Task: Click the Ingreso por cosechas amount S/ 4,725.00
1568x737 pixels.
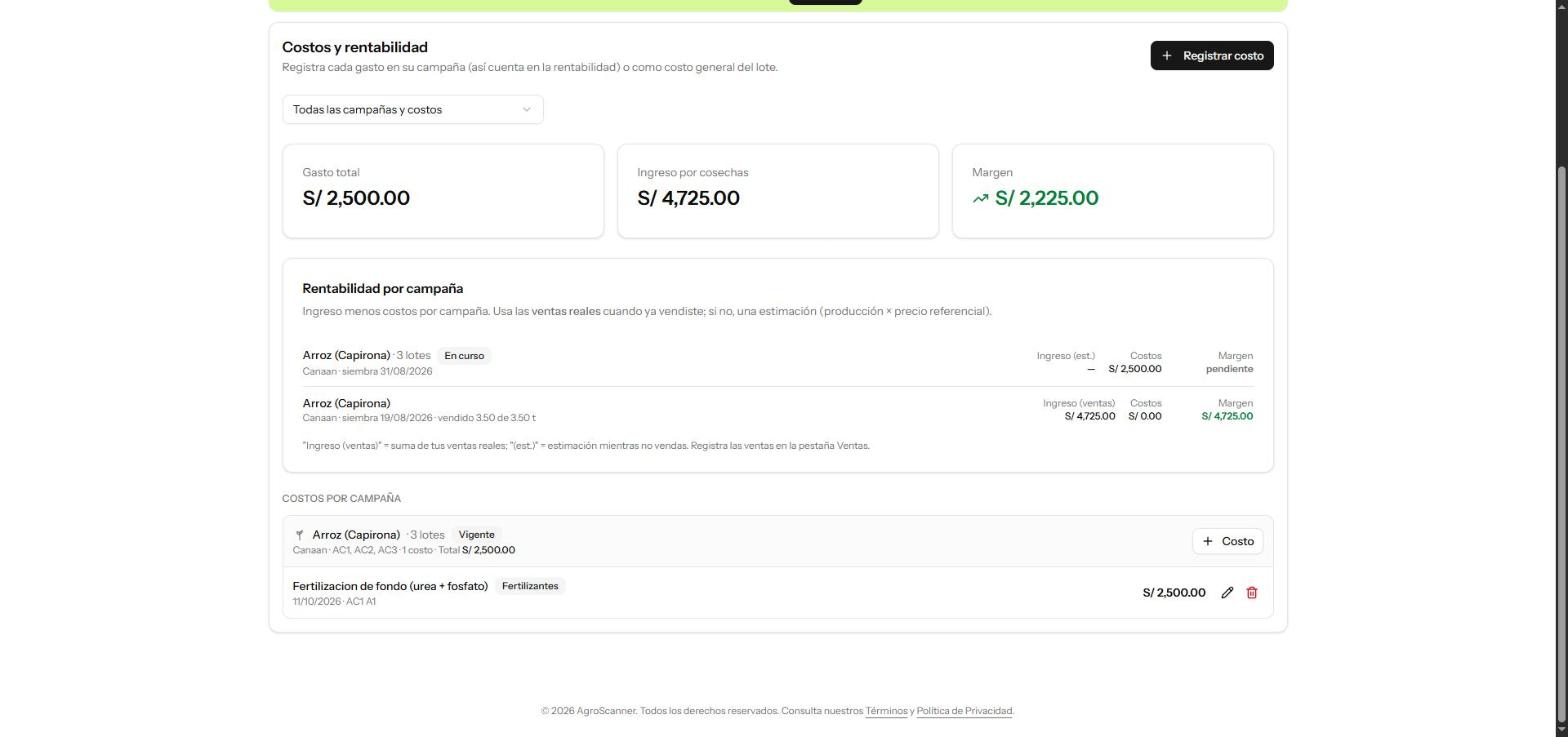Action: (x=688, y=198)
